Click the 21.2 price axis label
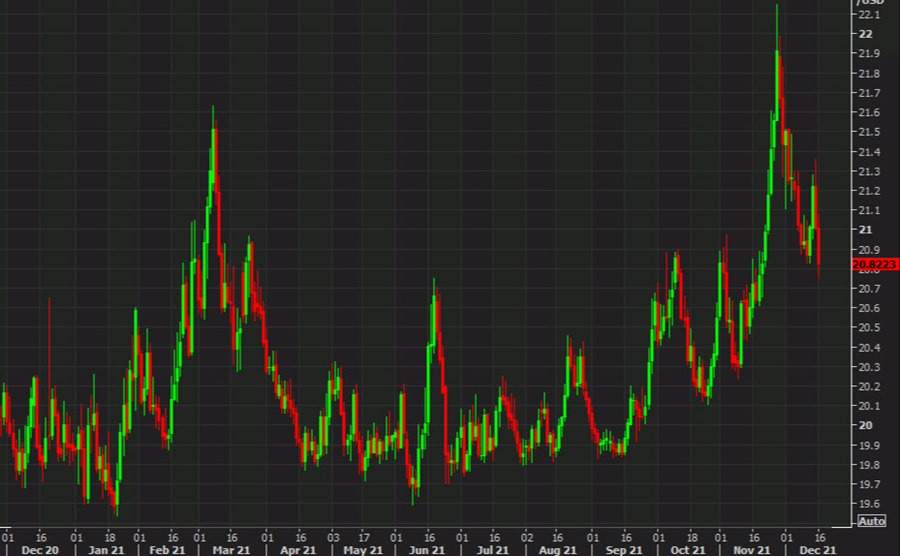Viewport: 900px width, 556px height. click(x=869, y=190)
